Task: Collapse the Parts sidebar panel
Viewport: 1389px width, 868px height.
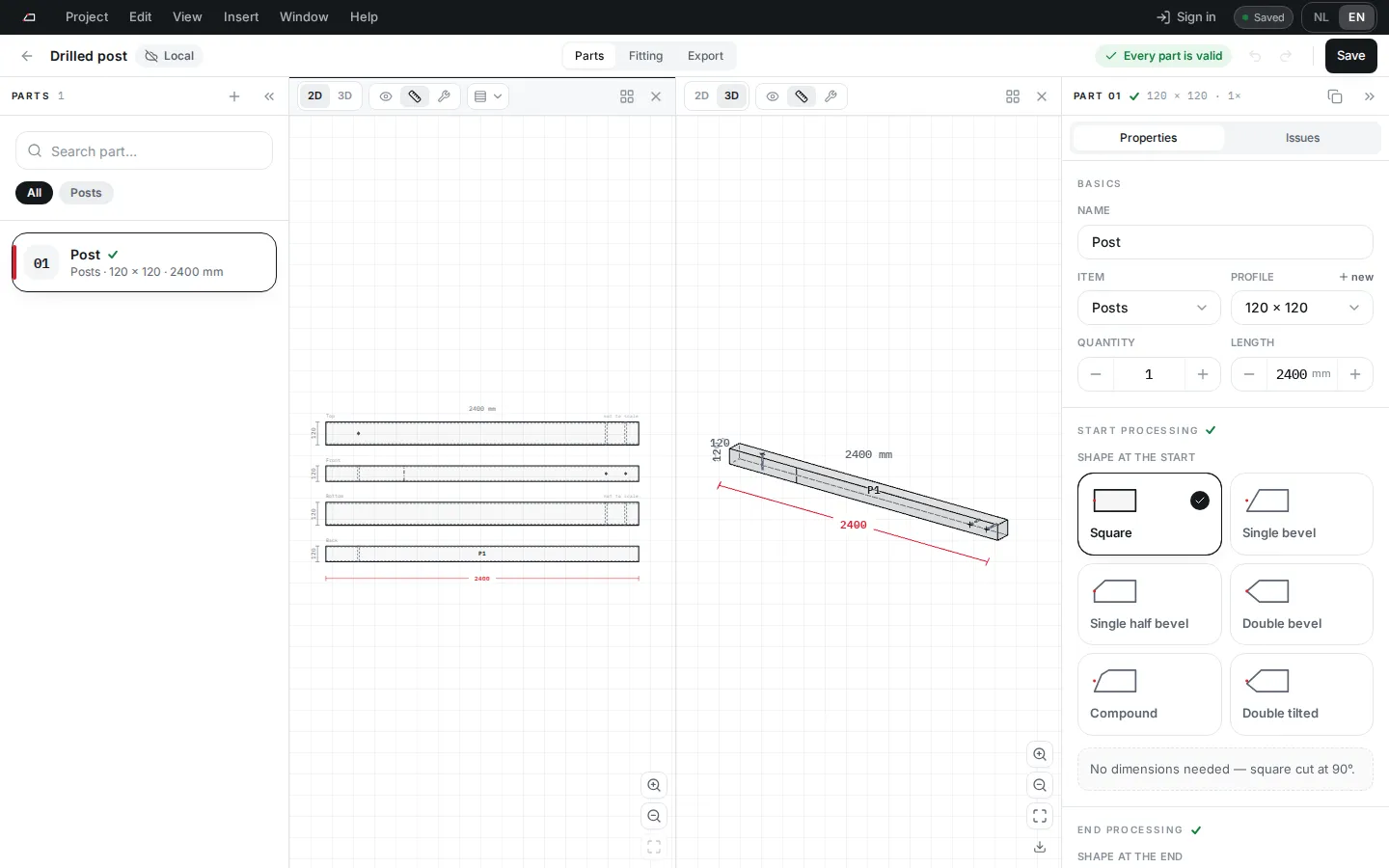Action: pyautogui.click(x=269, y=96)
